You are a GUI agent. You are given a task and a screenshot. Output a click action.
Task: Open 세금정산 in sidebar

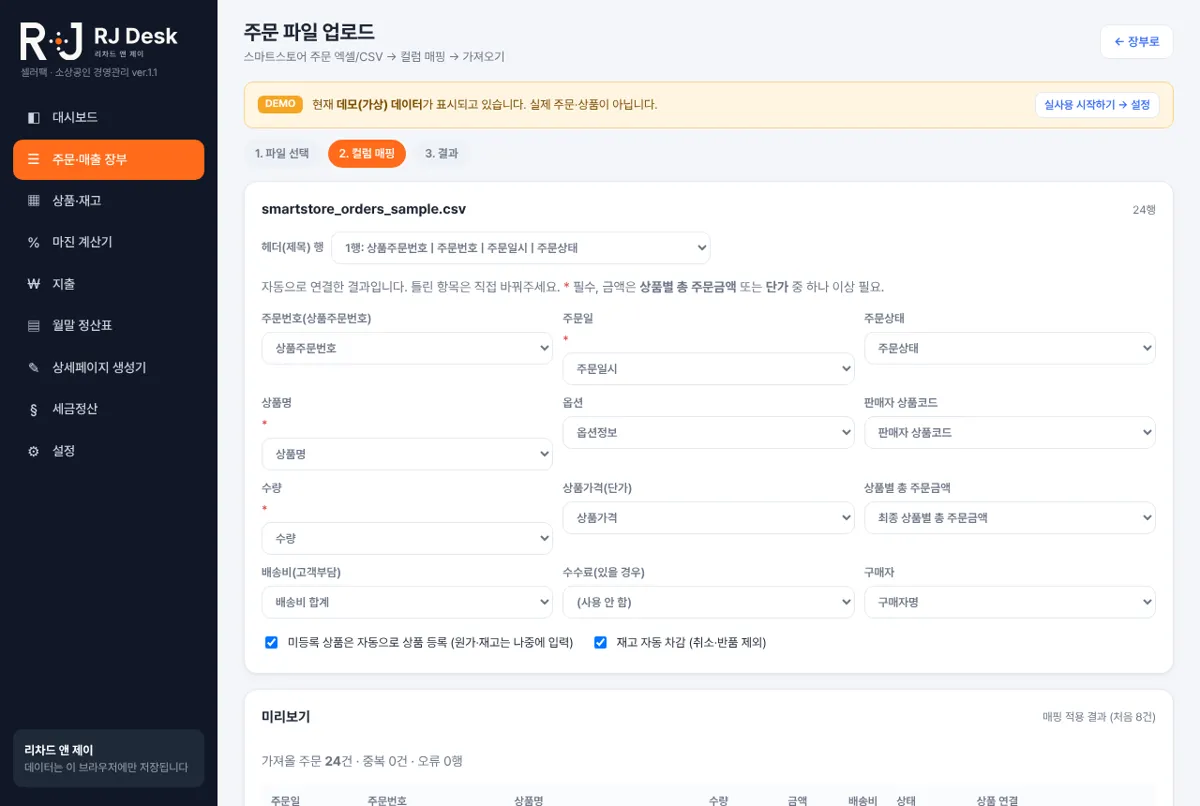click(x=108, y=409)
